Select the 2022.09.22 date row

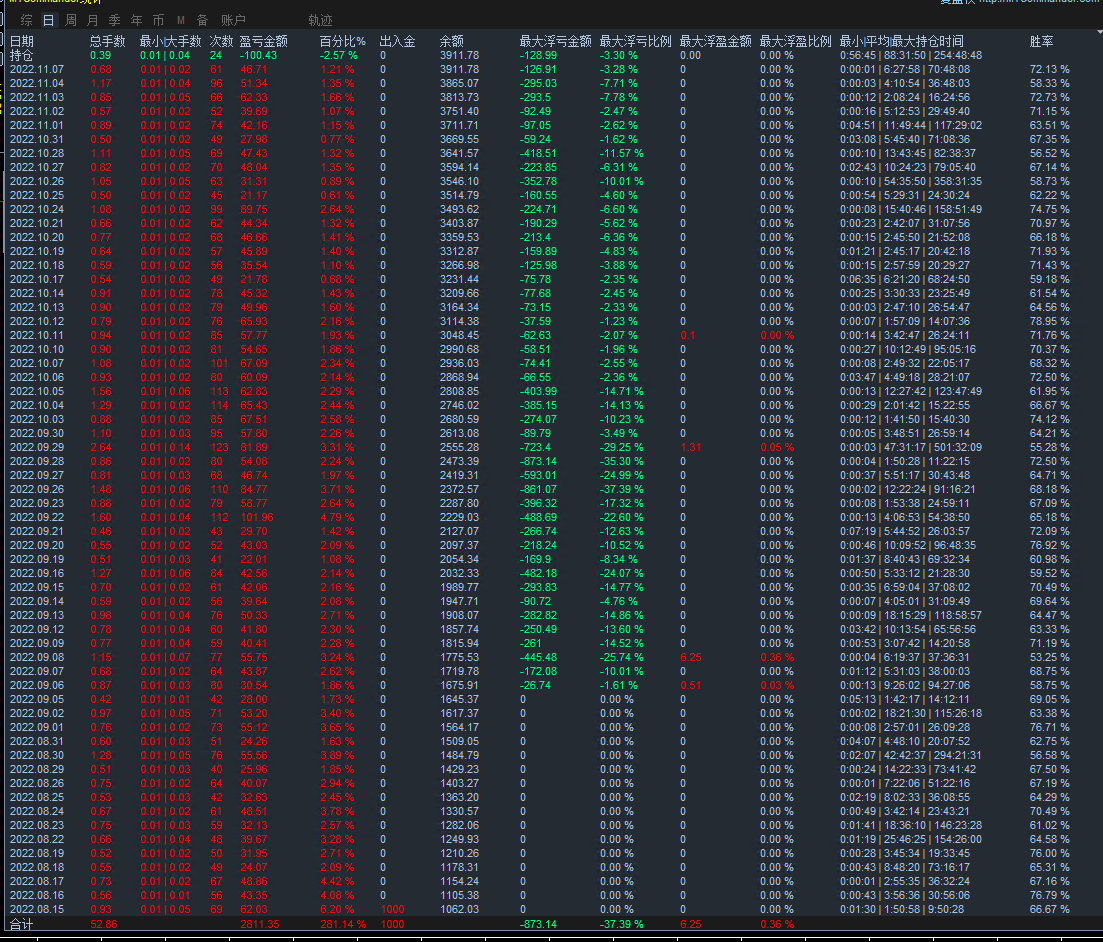pyautogui.click(x=37, y=517)
